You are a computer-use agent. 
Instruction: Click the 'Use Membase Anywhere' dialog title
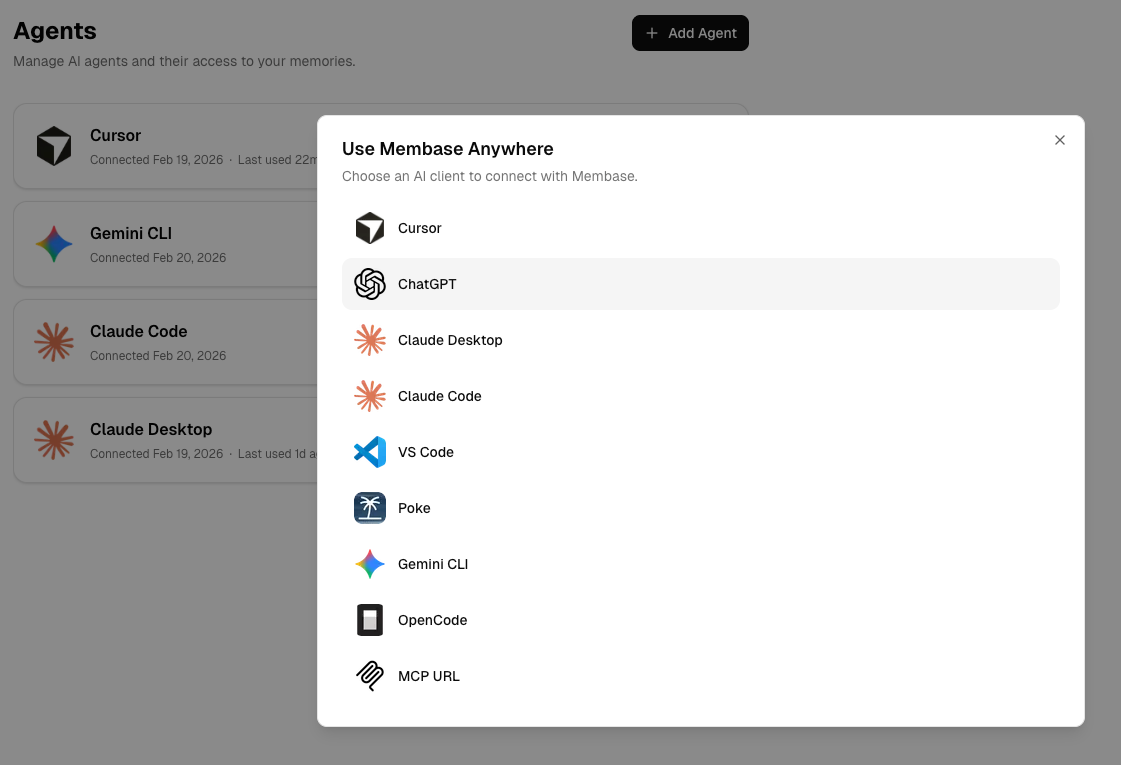coord(448,149)
